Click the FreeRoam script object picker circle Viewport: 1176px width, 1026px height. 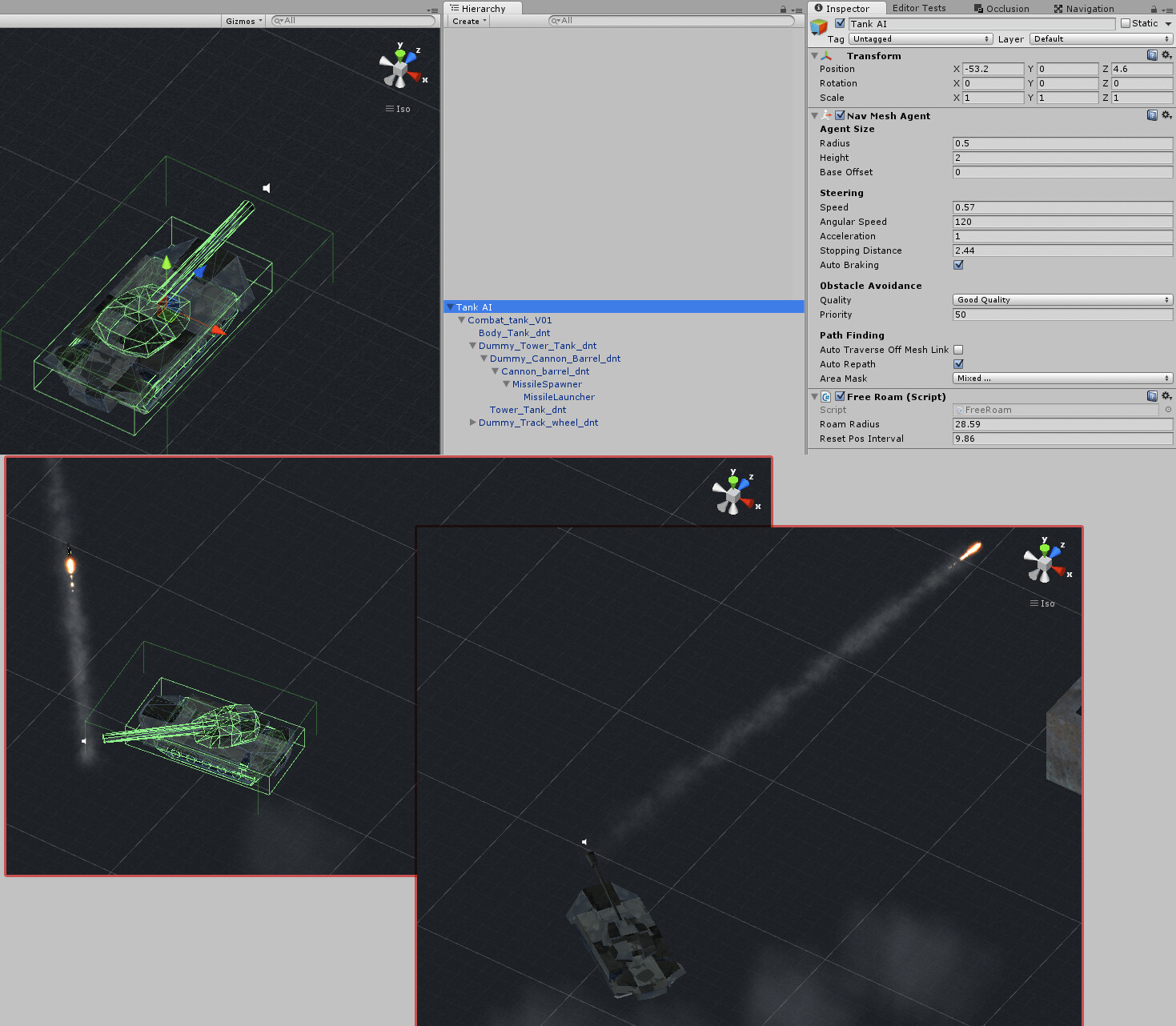(x=1167, y=409)
